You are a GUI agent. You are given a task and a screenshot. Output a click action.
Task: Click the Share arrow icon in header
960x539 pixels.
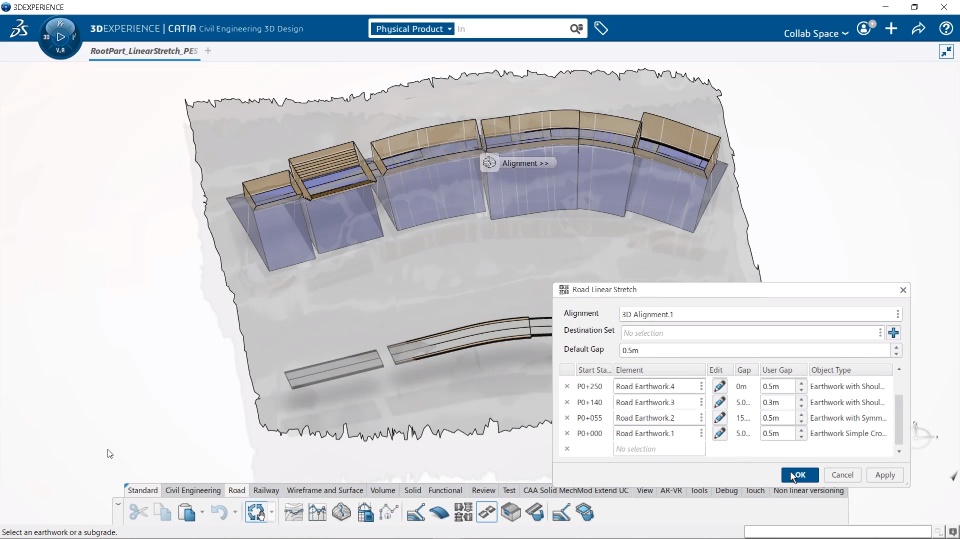coord(918,29)
